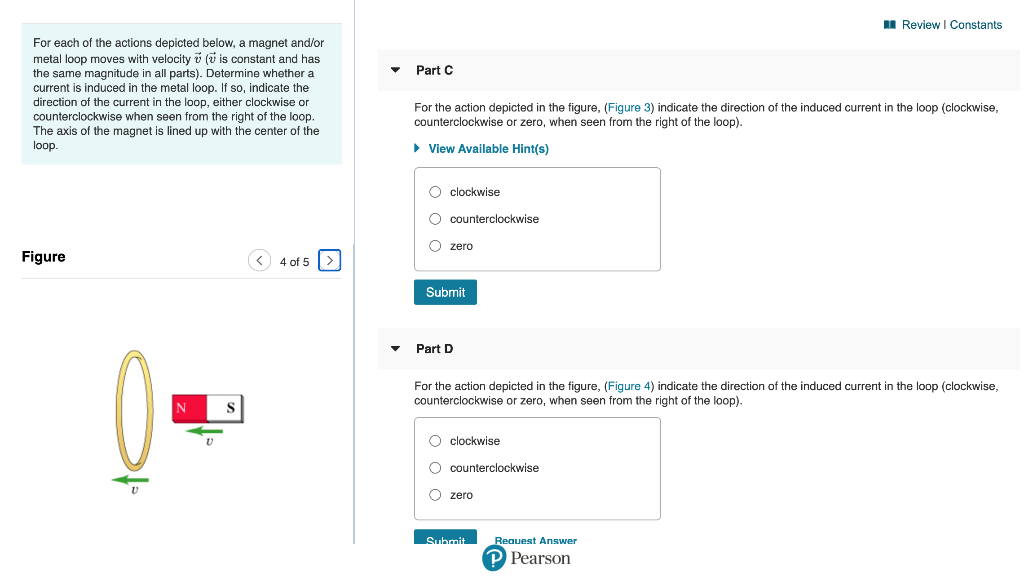Viewport: 1024px width, 586px height.
Task: Select zero in Part D
Action: click(x=435, y=494)
